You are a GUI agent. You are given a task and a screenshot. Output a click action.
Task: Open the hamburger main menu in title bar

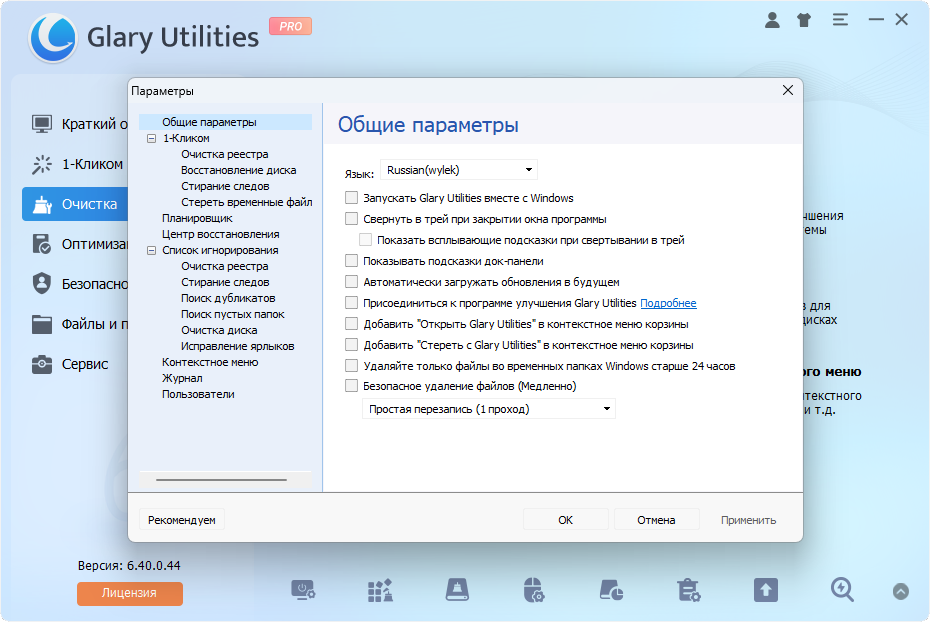pyautogui.click(x=840, y=20)
